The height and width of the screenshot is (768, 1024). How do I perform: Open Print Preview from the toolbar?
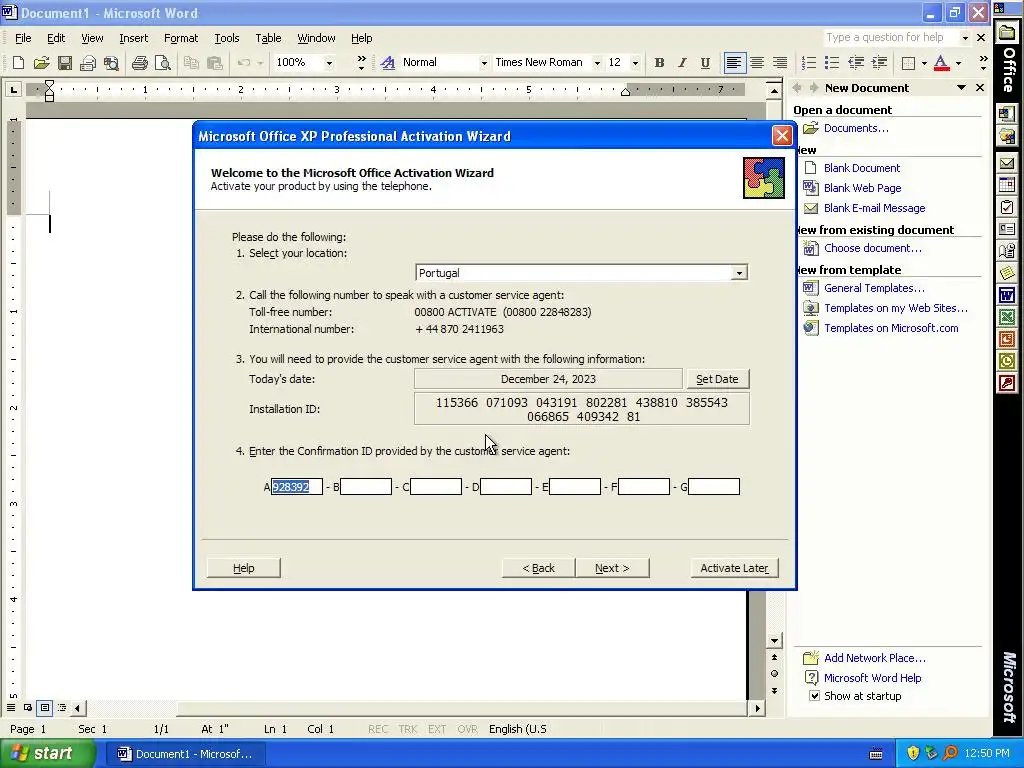tap(162, 63)
